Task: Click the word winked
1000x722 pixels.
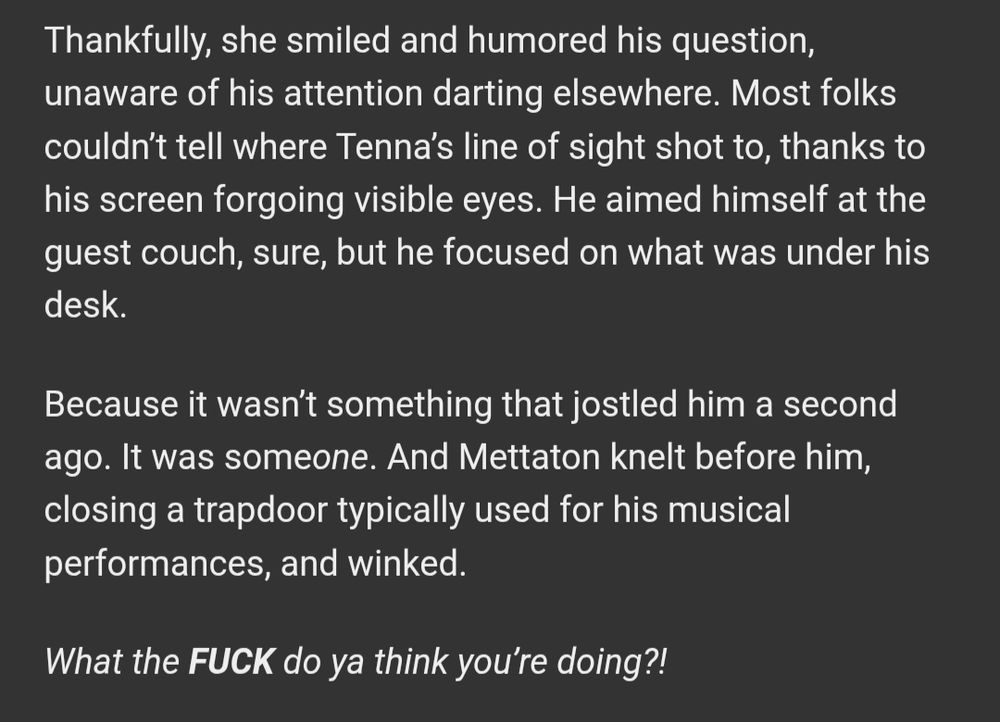Action: (x=406, y=563)
